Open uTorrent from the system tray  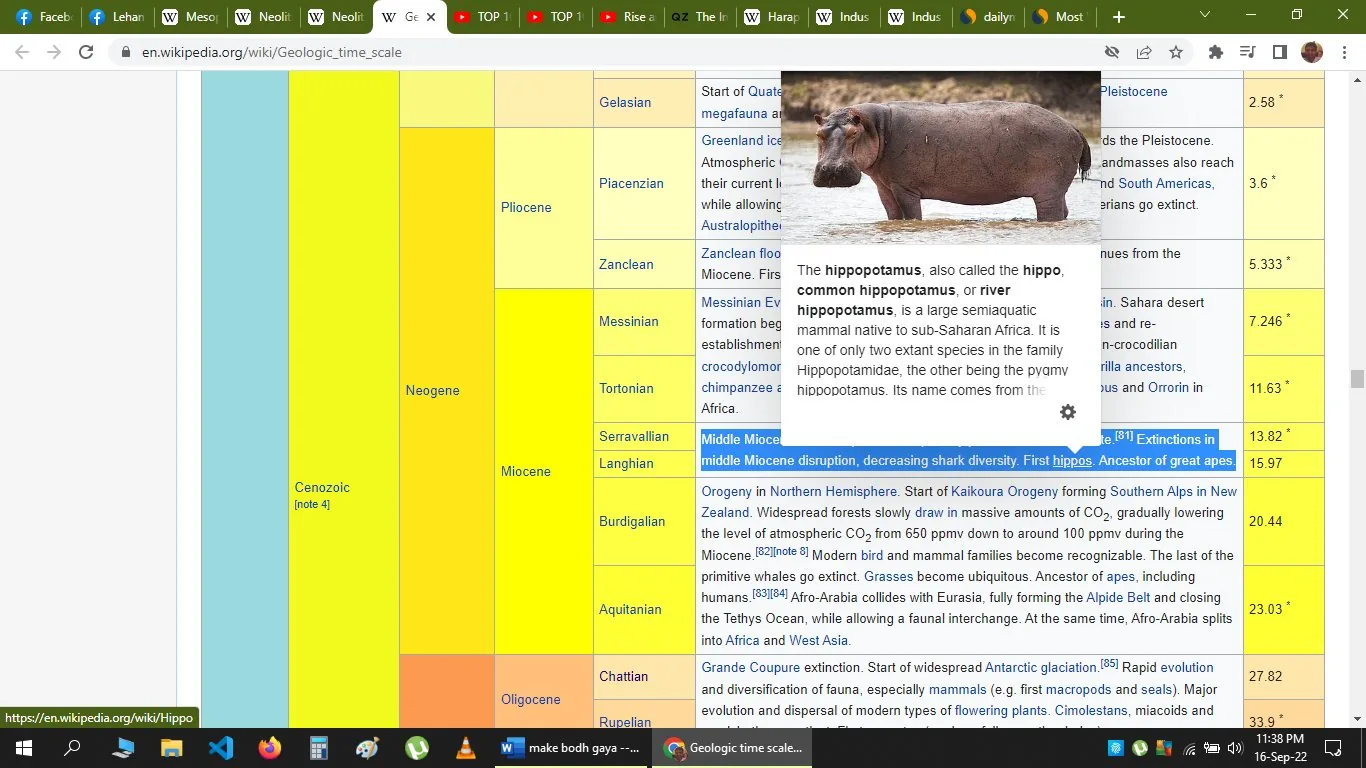[x=1139, y=747]
